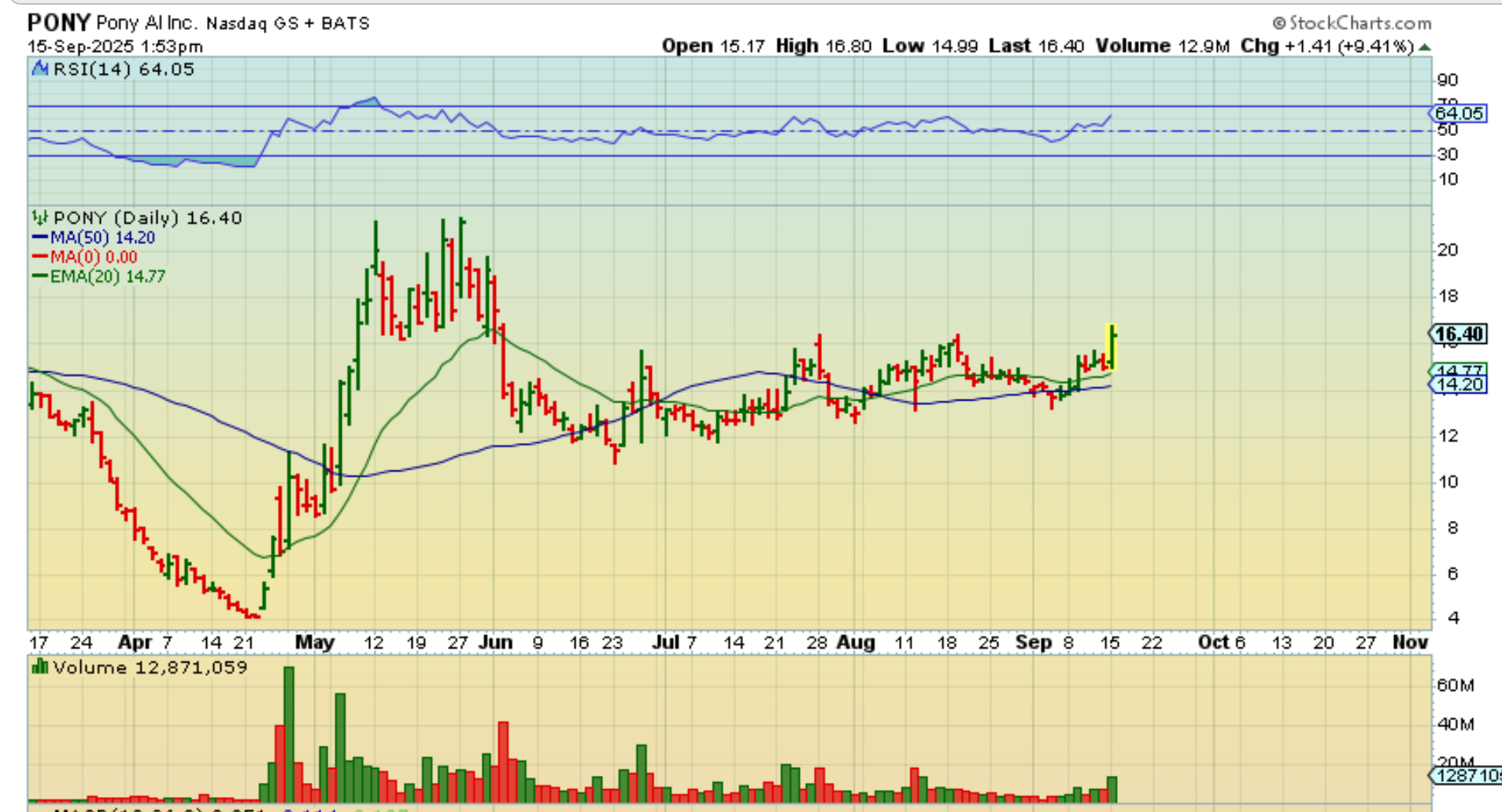Click the blue MA(50) legend line swatch
The image size is (1502, 812).
40,237
